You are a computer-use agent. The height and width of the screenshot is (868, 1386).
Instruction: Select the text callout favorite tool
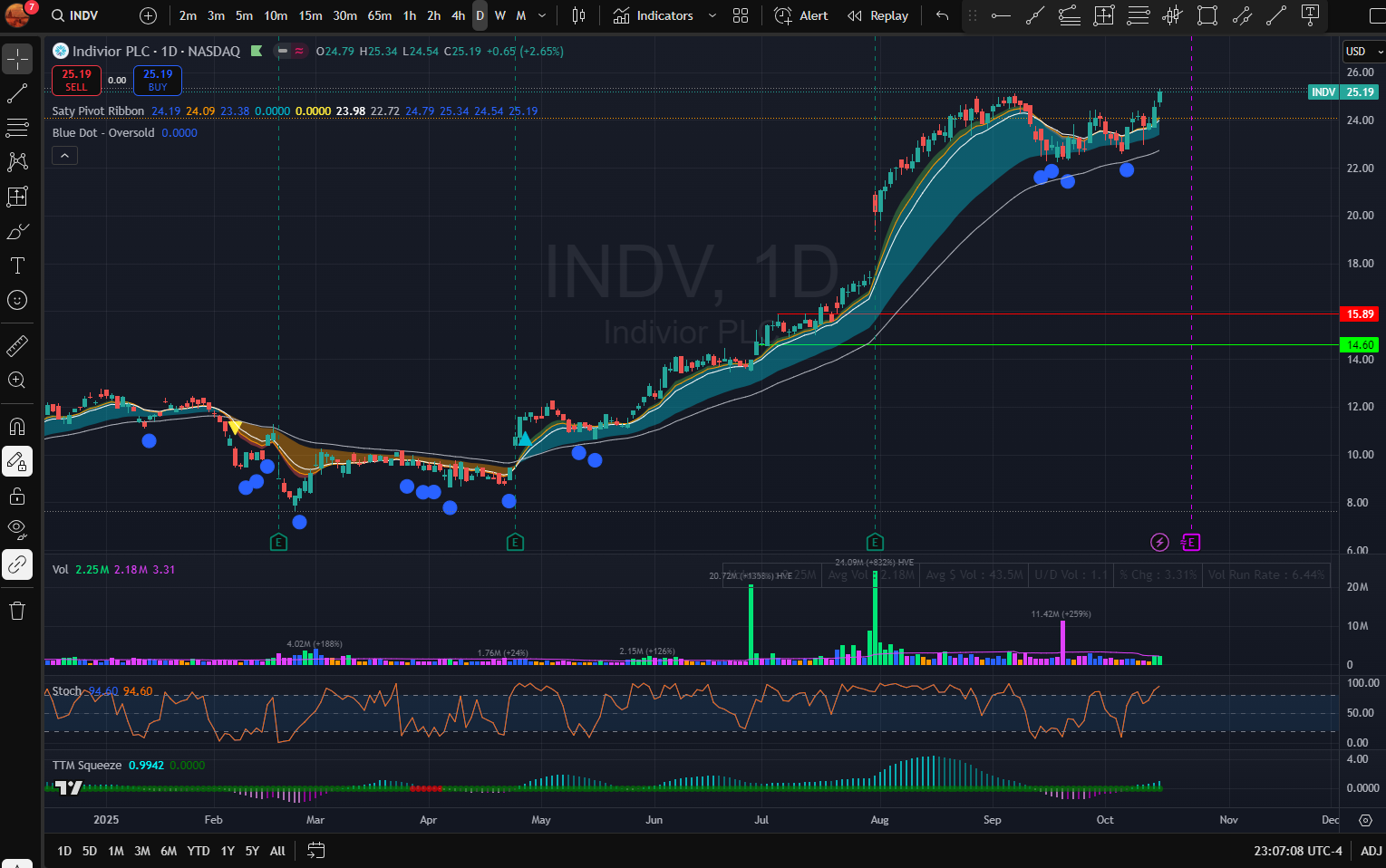(1311, 15)
